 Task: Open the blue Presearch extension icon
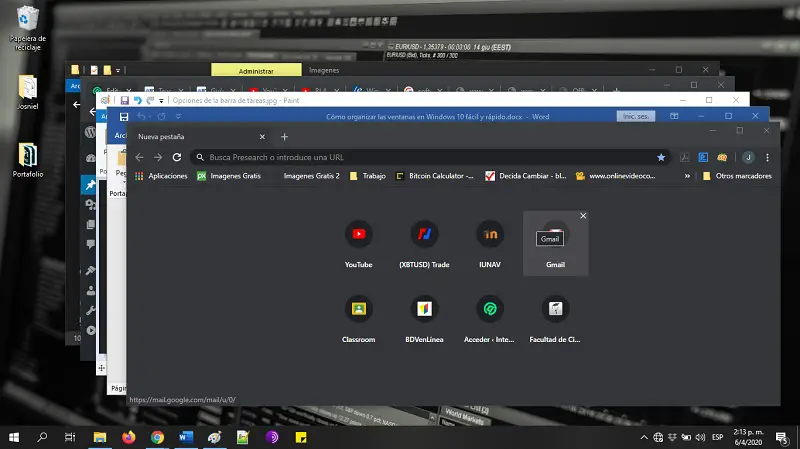[703, 157]
